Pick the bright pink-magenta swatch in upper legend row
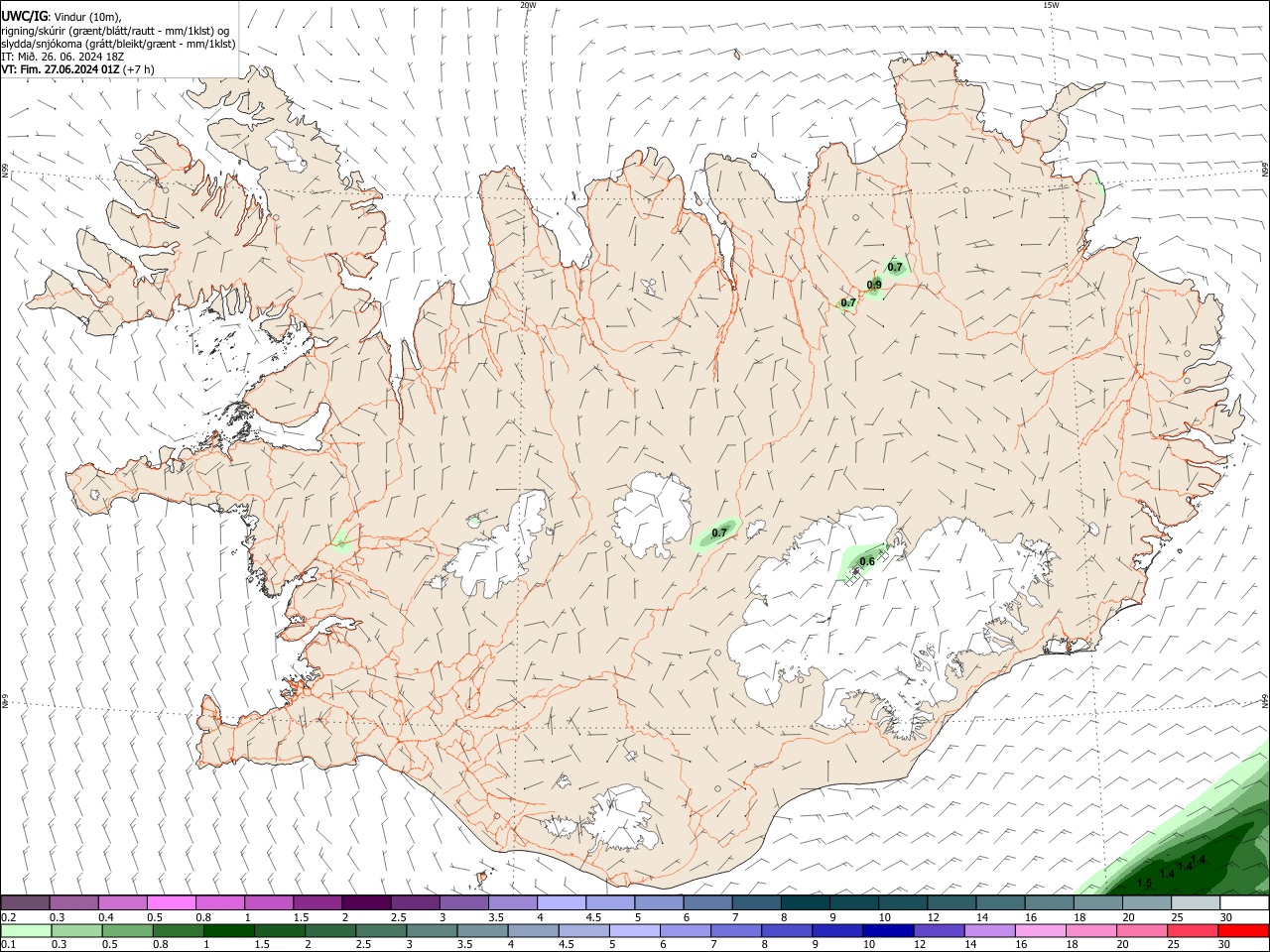1270x952 pixels. coord(171,902)
